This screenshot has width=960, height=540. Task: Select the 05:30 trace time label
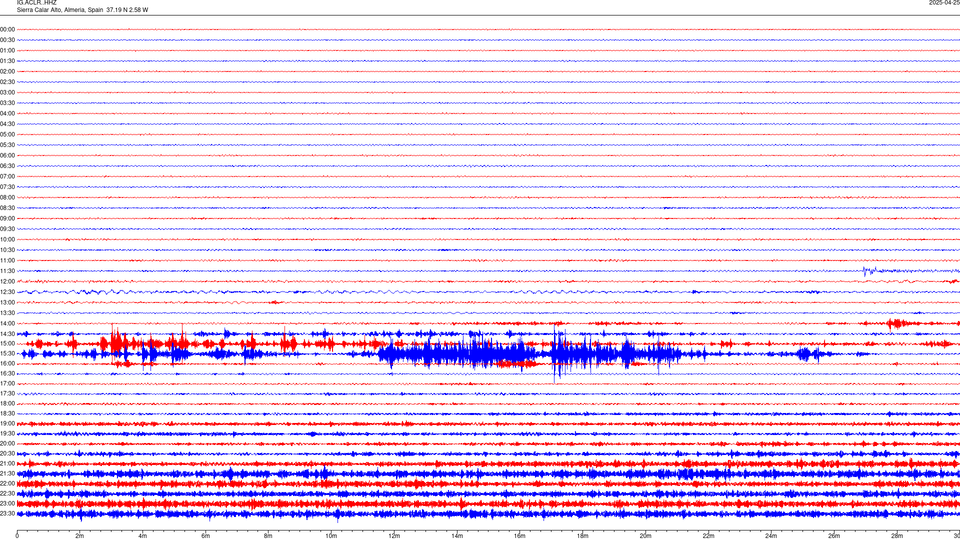tap(7, 145)
